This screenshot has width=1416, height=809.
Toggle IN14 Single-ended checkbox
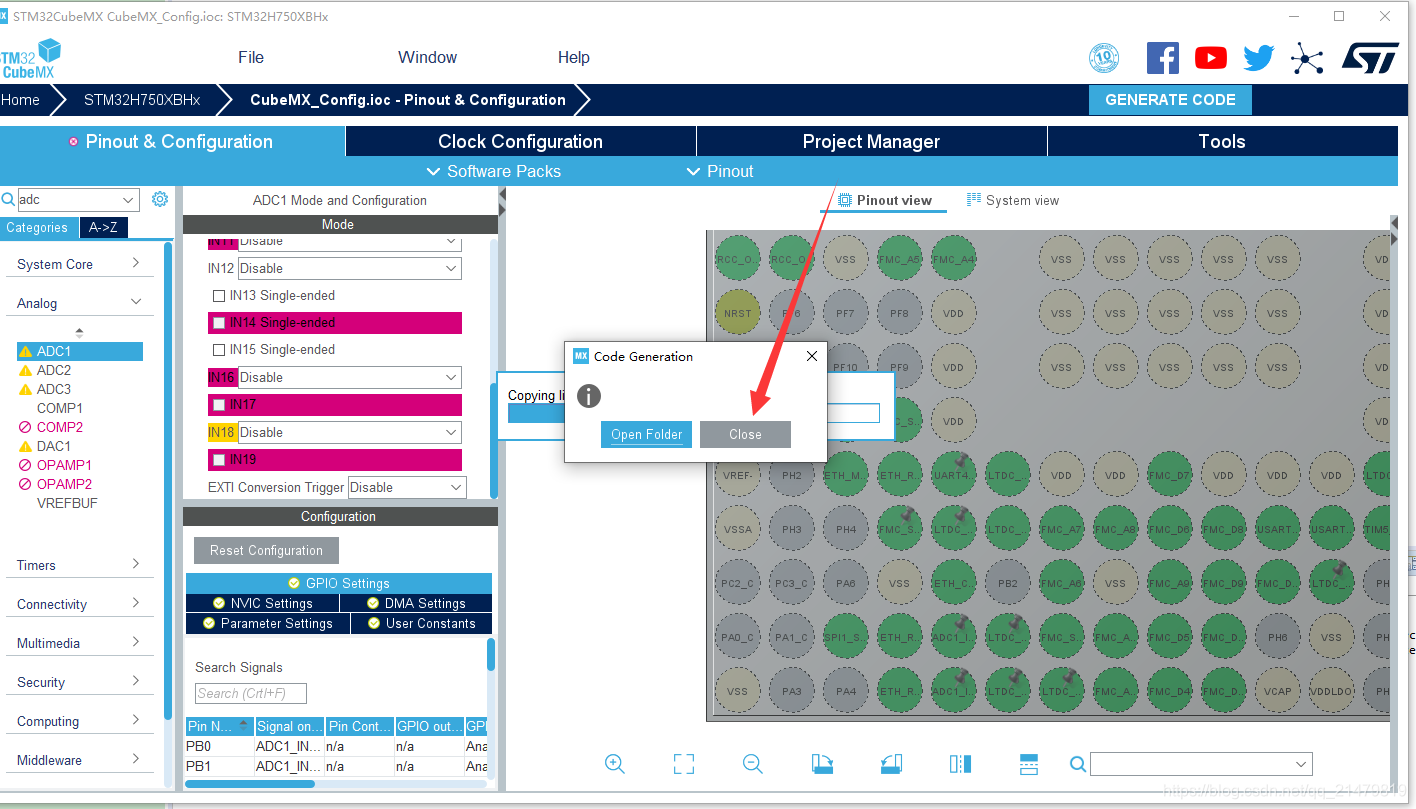(x=219, y=323)
